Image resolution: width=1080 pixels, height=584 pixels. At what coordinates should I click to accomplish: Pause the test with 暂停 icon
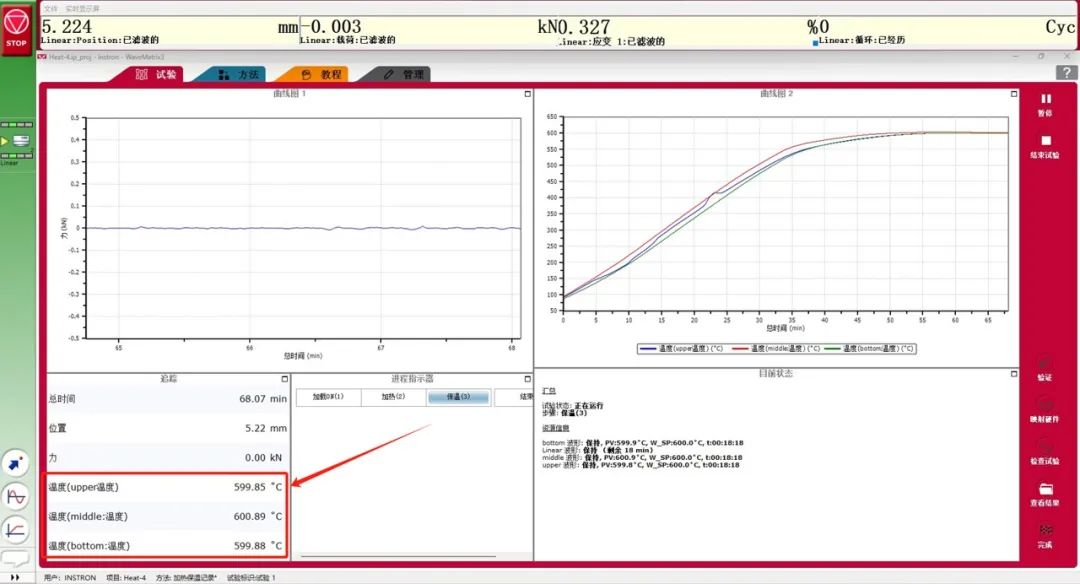tap(1046, 105)
